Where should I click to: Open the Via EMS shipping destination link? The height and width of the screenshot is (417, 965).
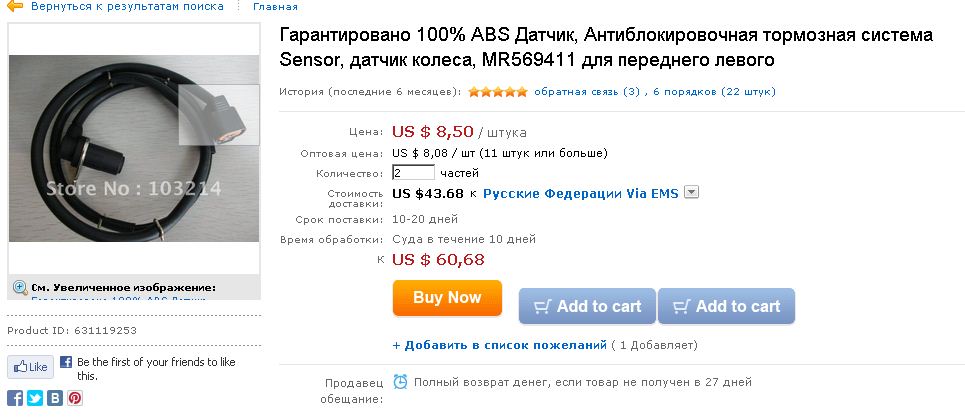[x=581, y=194]
